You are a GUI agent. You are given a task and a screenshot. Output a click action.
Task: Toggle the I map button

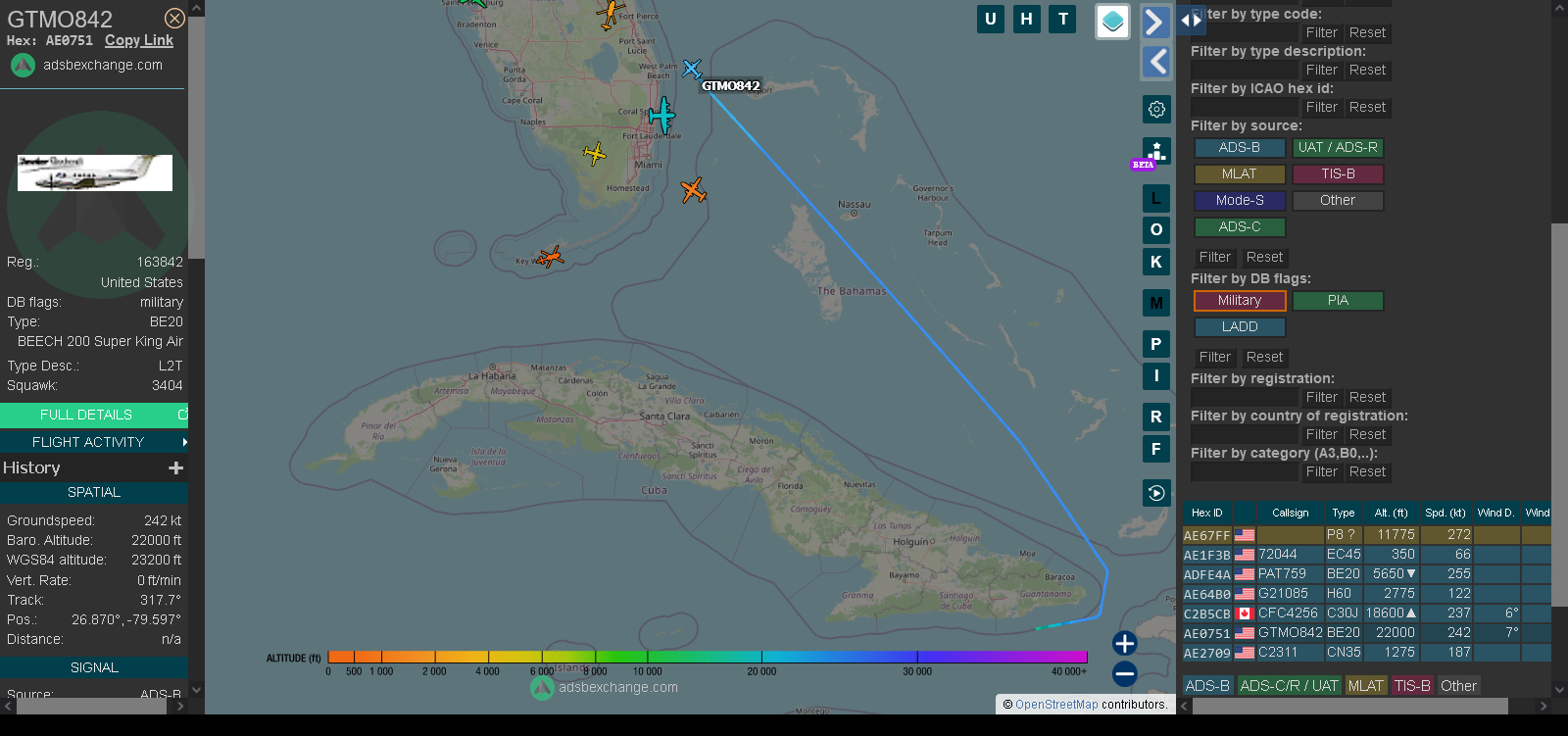1156,375
